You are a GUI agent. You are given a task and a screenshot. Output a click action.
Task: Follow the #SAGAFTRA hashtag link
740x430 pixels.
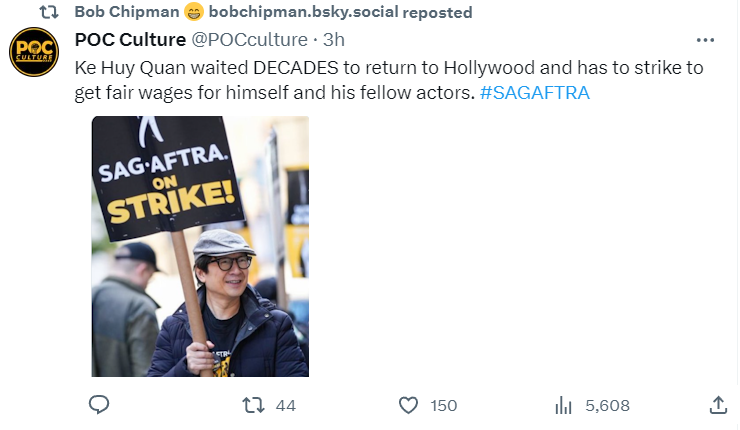pyautogui.click(x=534, y=93)
